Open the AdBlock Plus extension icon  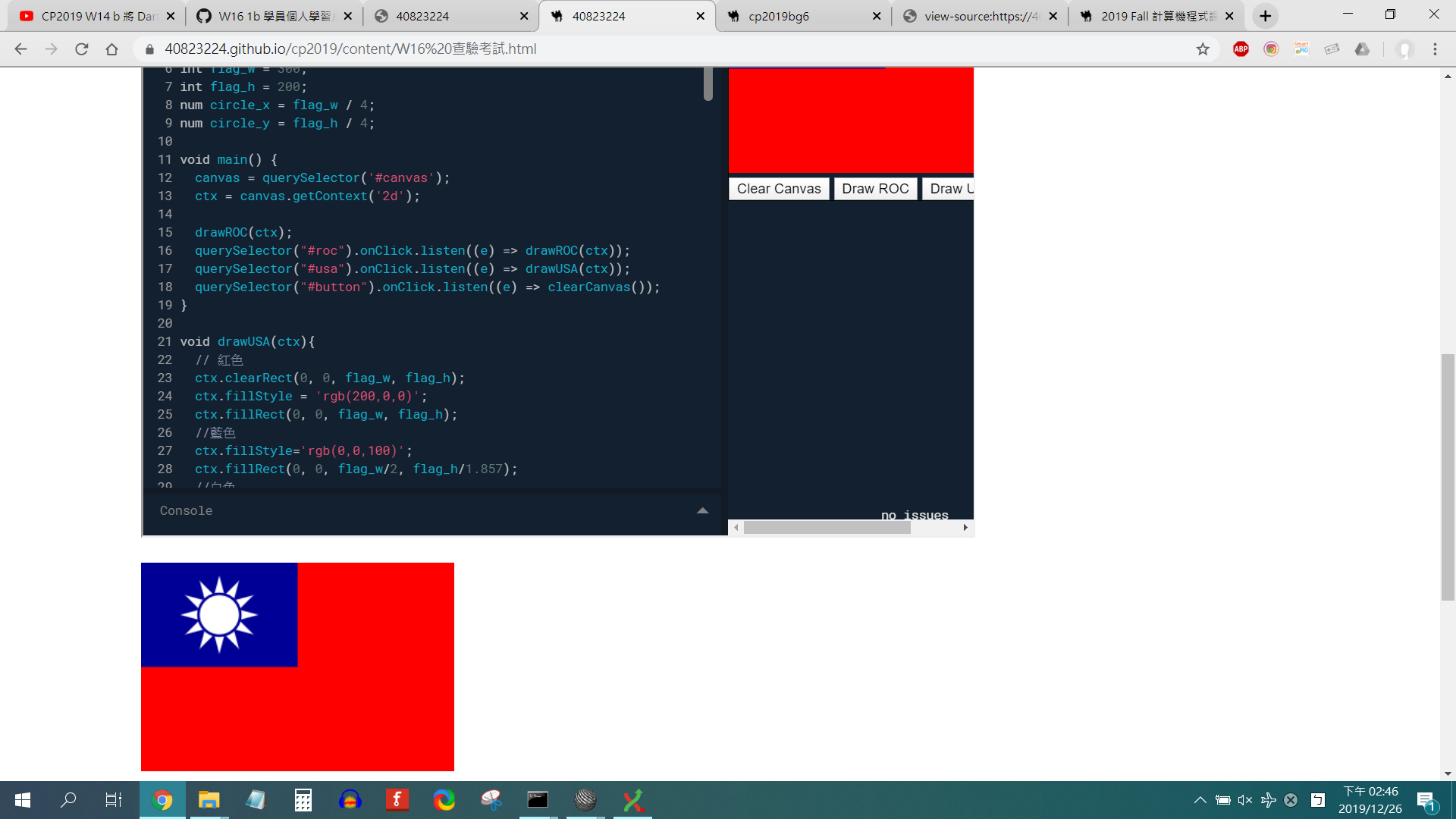click(1241, 49)
